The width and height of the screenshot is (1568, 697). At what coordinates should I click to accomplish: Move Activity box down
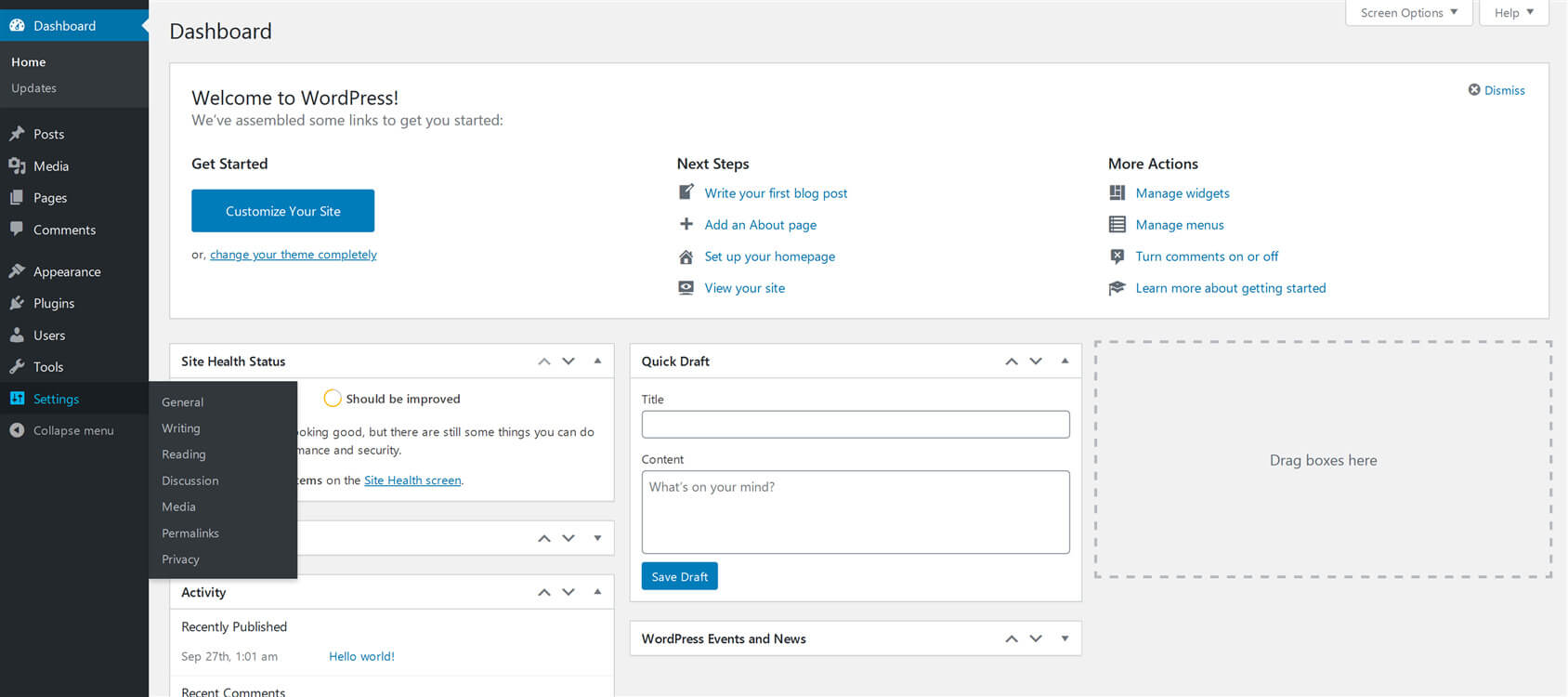[x=568, y=592]
